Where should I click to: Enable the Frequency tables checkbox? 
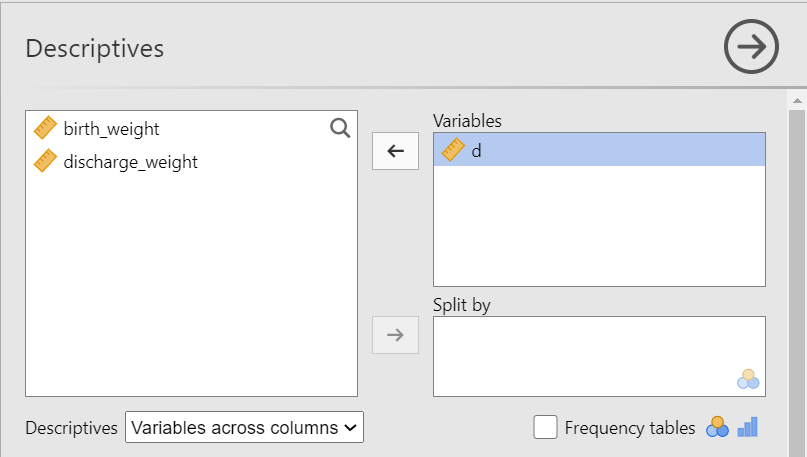(x=545, y=428)
